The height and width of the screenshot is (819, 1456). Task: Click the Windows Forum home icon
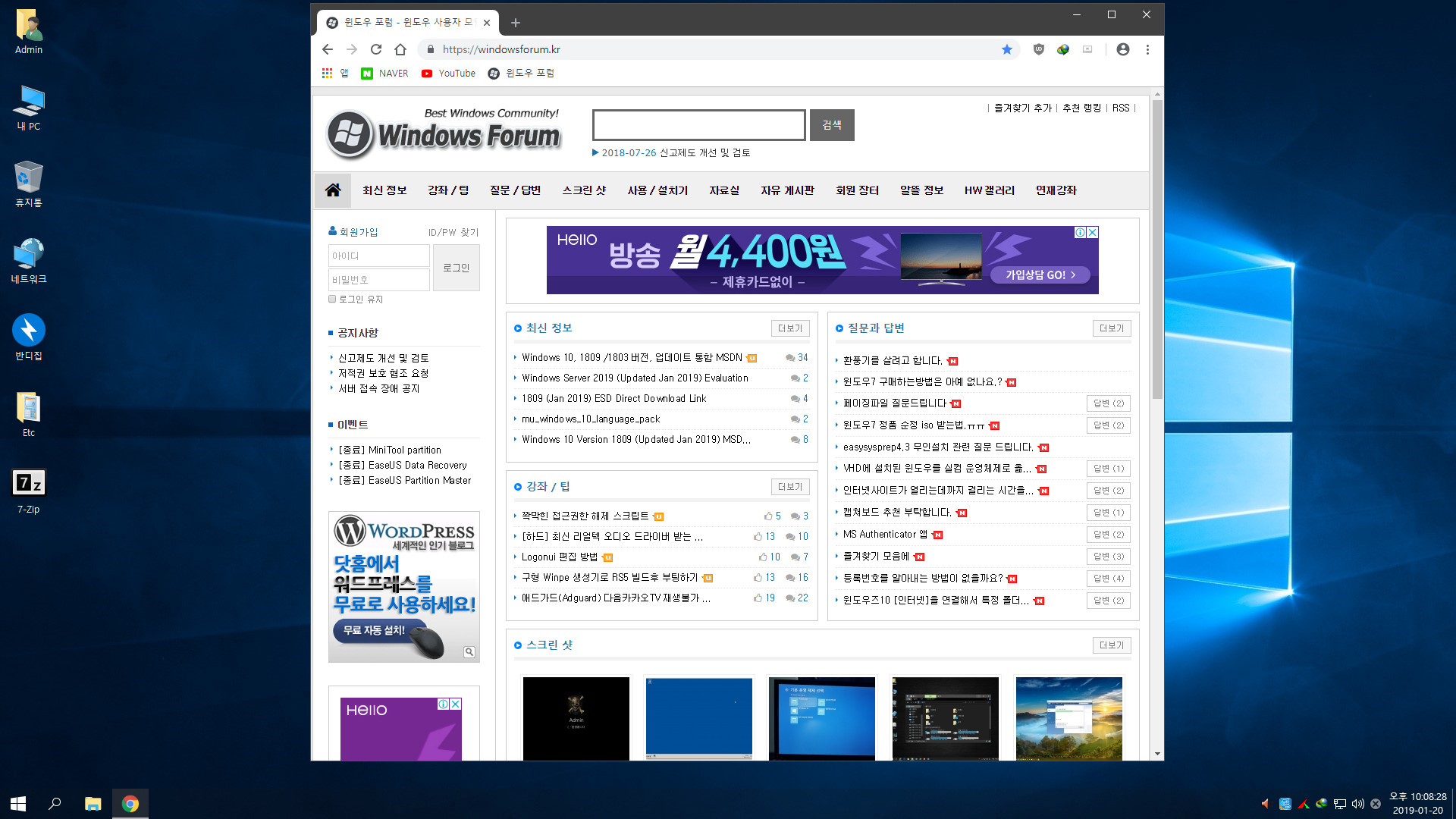333,190
